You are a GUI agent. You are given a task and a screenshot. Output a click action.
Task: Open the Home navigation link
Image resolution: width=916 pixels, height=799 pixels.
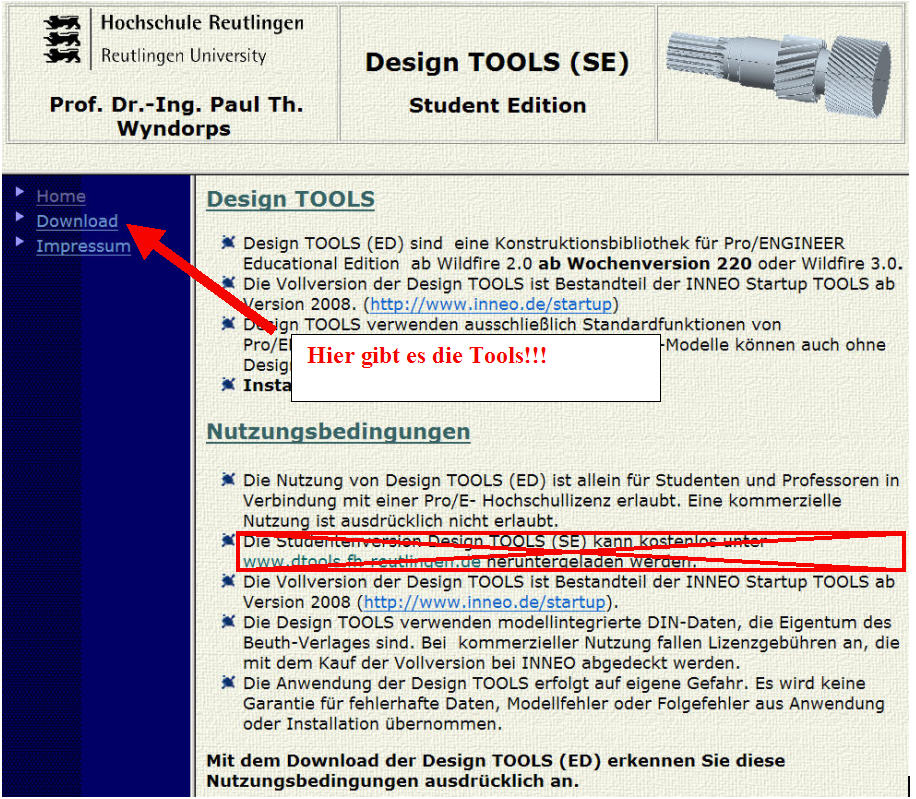pyautogui.click(x=61, y=196)
